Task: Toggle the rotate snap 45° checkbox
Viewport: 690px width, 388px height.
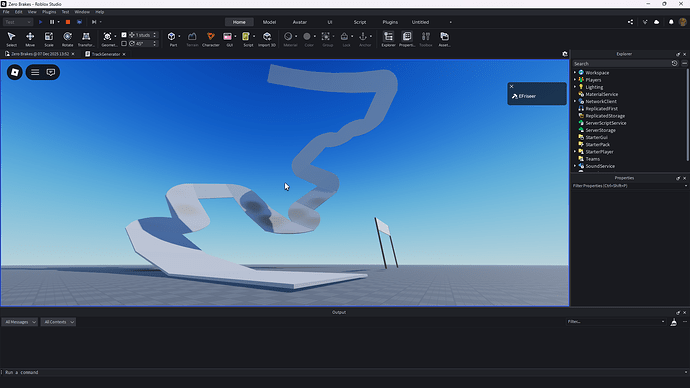Action: pyautogui.click(x=124, y=44)
